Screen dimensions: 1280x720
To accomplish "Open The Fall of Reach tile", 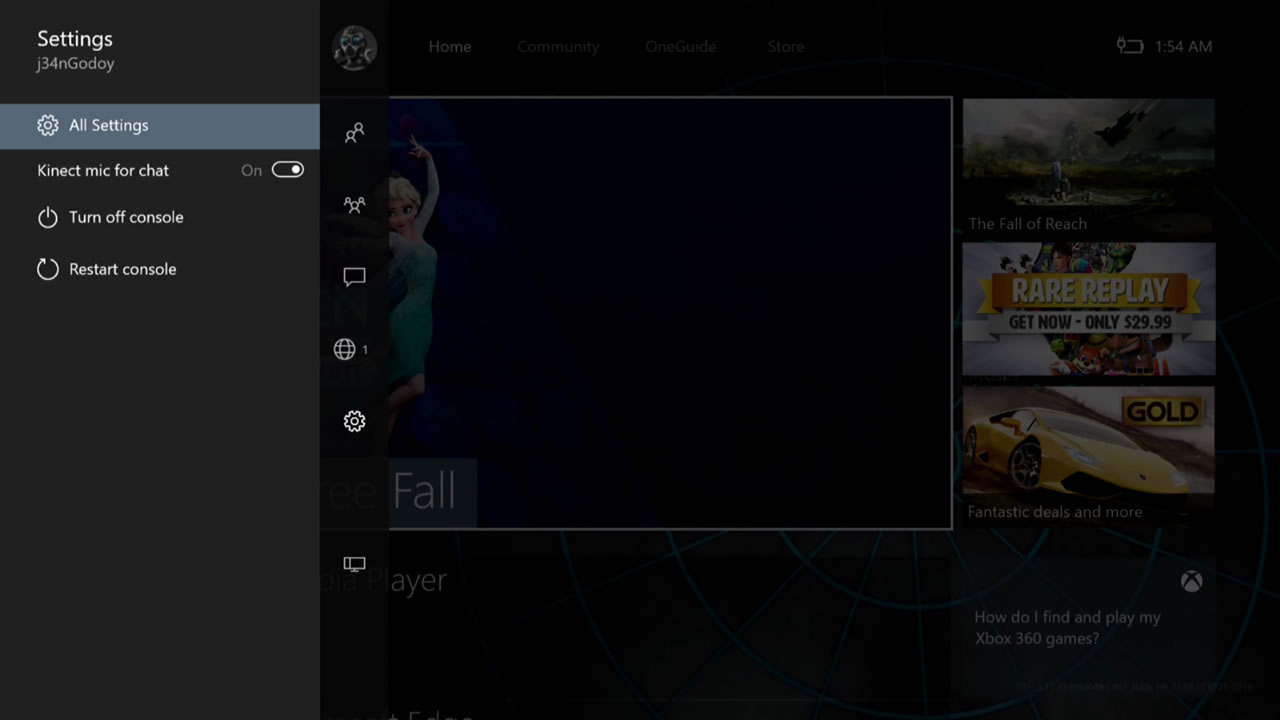I will (1089, 167).
